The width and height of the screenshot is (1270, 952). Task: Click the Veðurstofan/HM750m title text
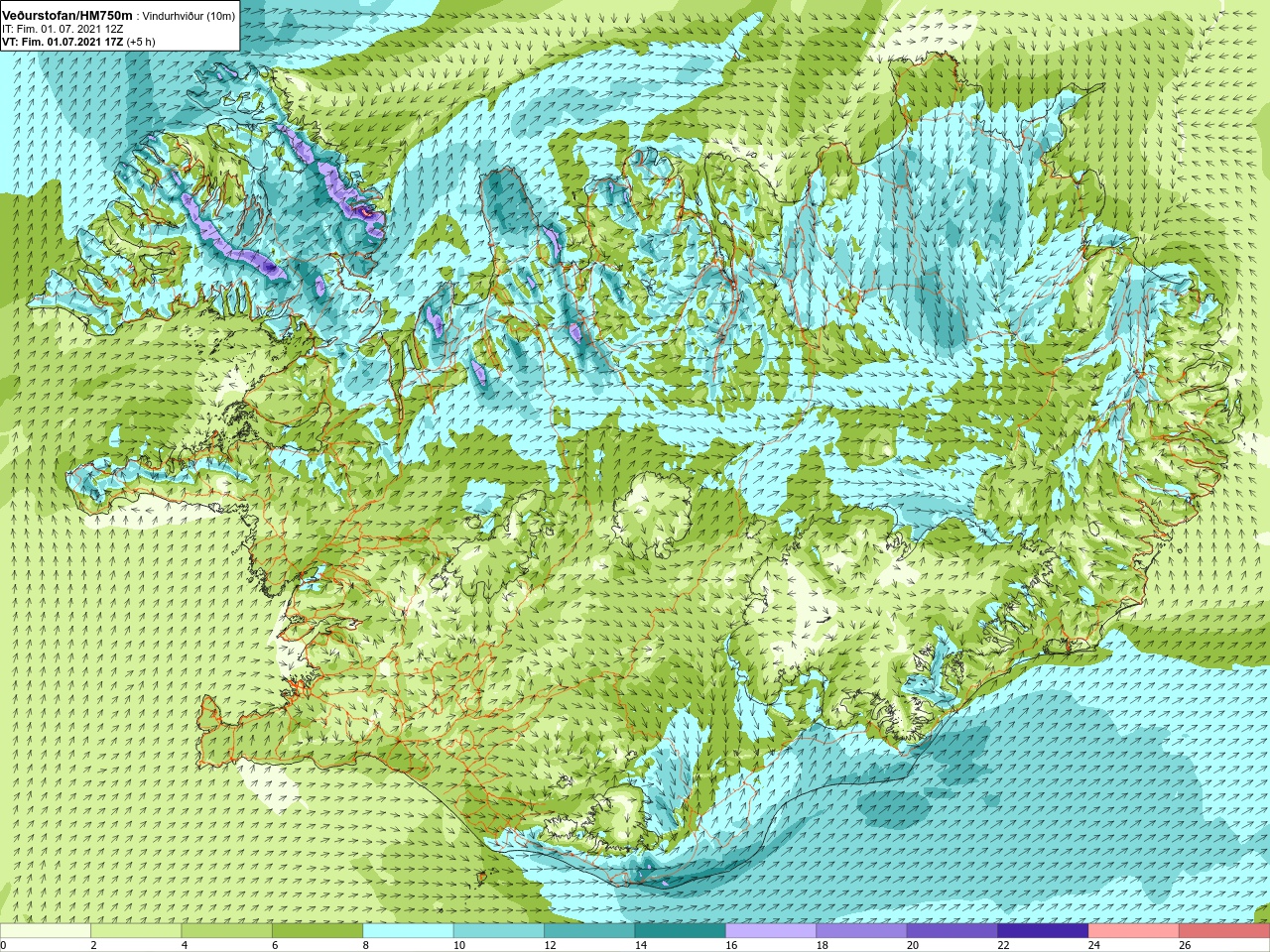[x=67, y=16]
